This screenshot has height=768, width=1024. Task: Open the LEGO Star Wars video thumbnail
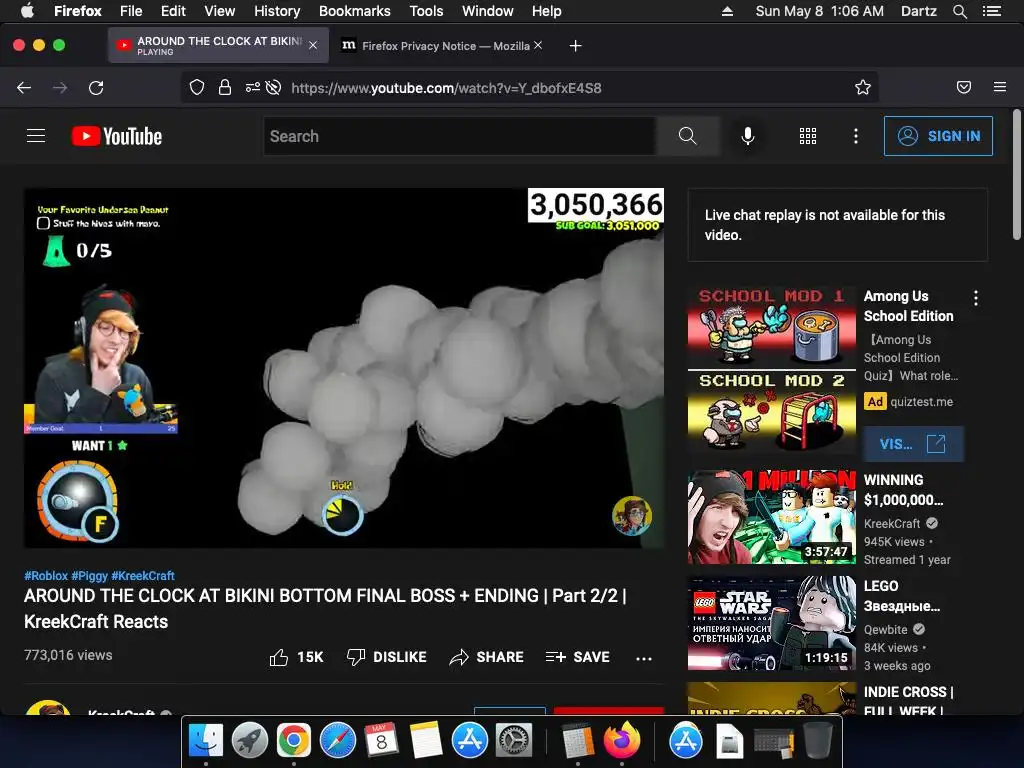pyautogui.click(x=771, y=623)
